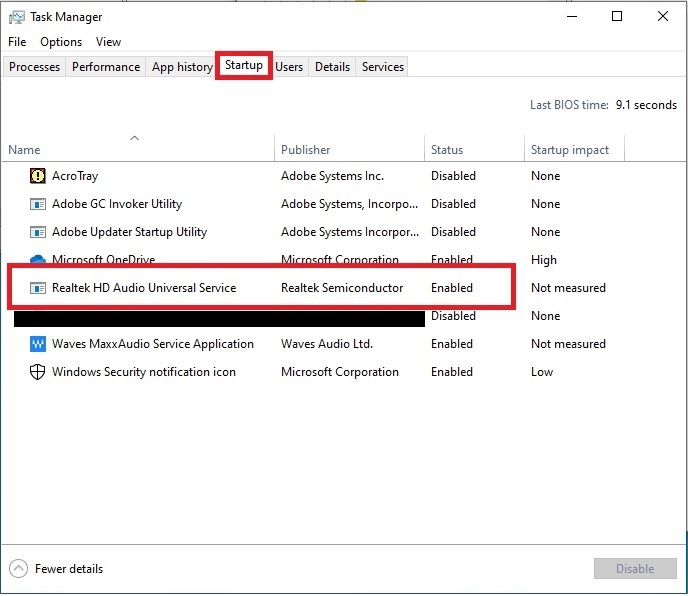Viewport: 688px width, 596px height.
Task: Click the Fewer details label
Action: point(69,569)
